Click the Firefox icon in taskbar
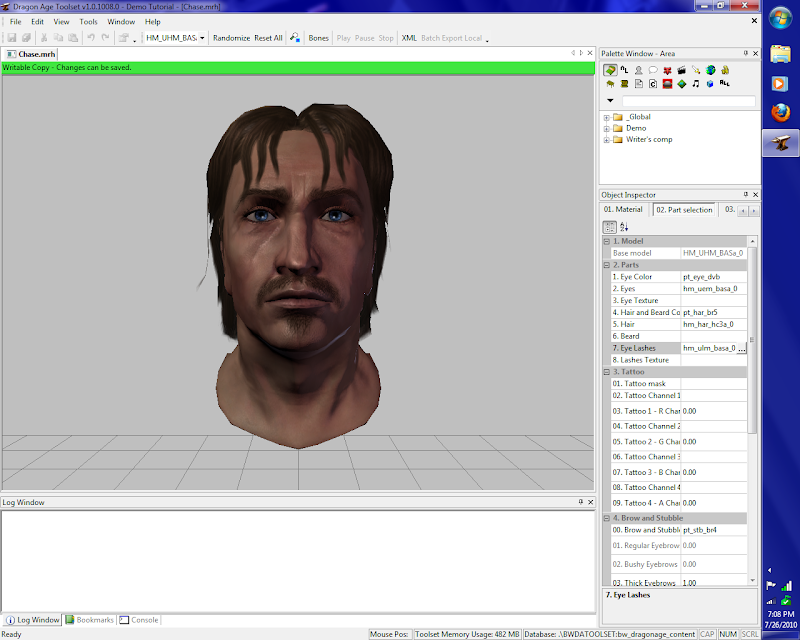Image resolution: width=800 pixels, height=640 pixels. (780, 113)
